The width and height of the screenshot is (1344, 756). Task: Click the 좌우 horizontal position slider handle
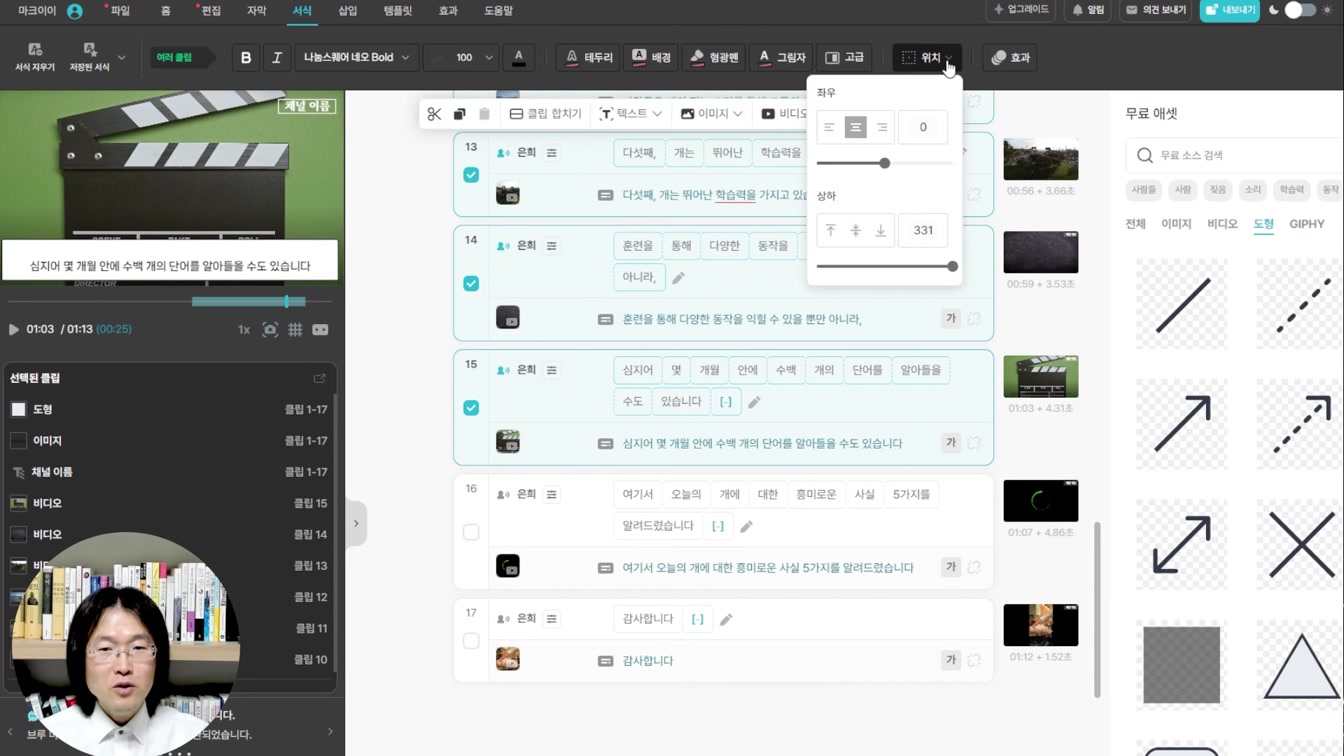click(x=884, y=163)
